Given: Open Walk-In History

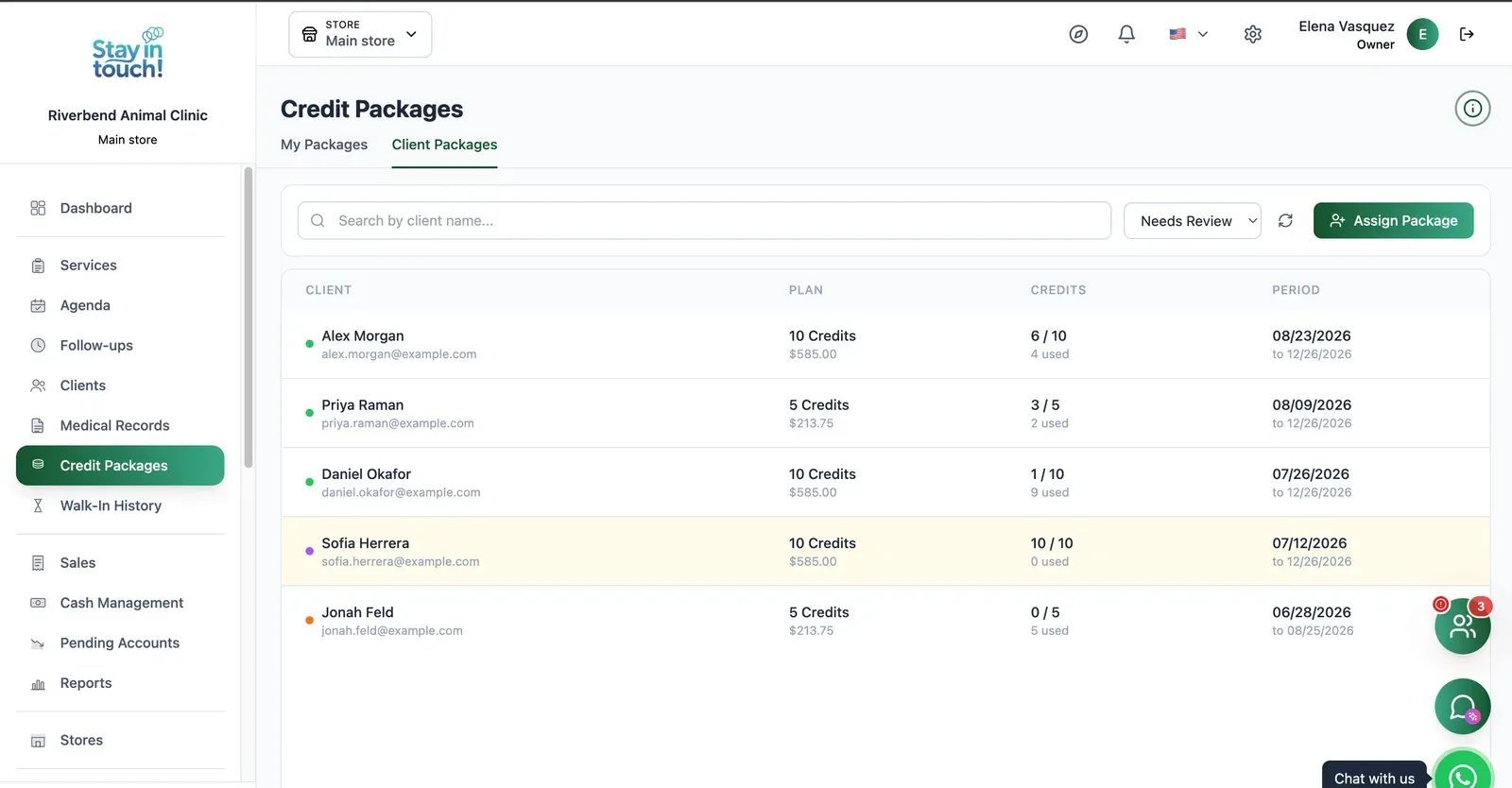Looking at the screenshot, I should [x=121, y=505].
